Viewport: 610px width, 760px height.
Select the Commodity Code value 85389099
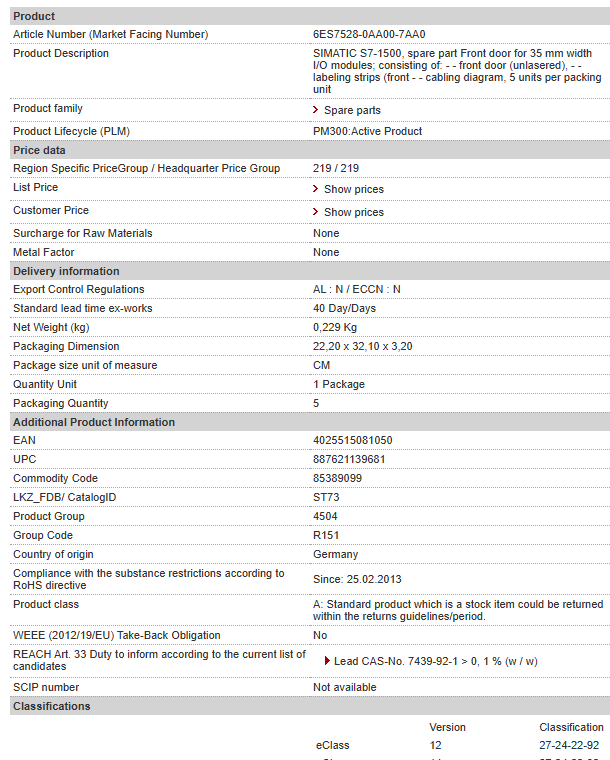(337, 478)
